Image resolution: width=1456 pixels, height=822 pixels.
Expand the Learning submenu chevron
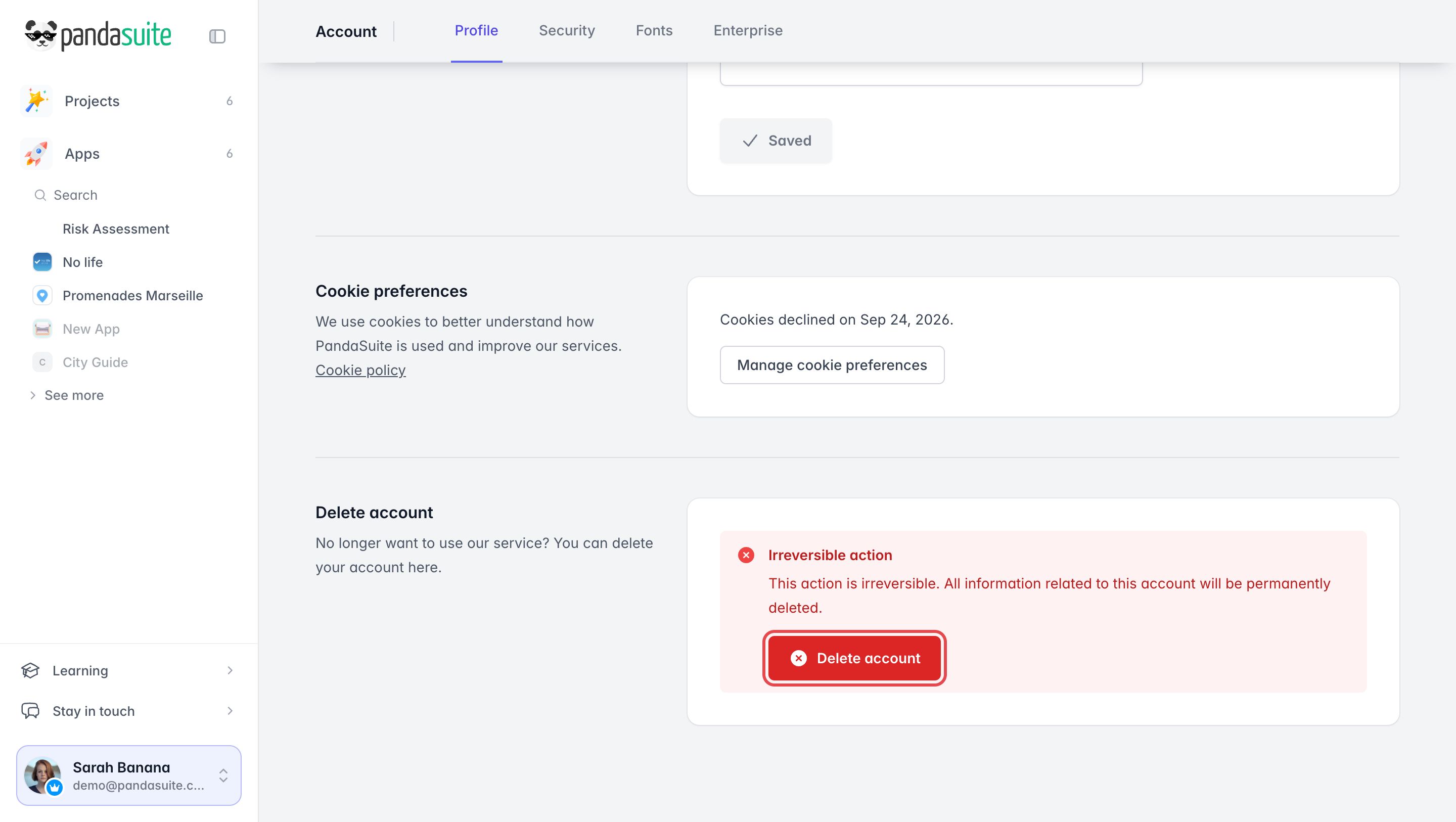click(230, 670)
